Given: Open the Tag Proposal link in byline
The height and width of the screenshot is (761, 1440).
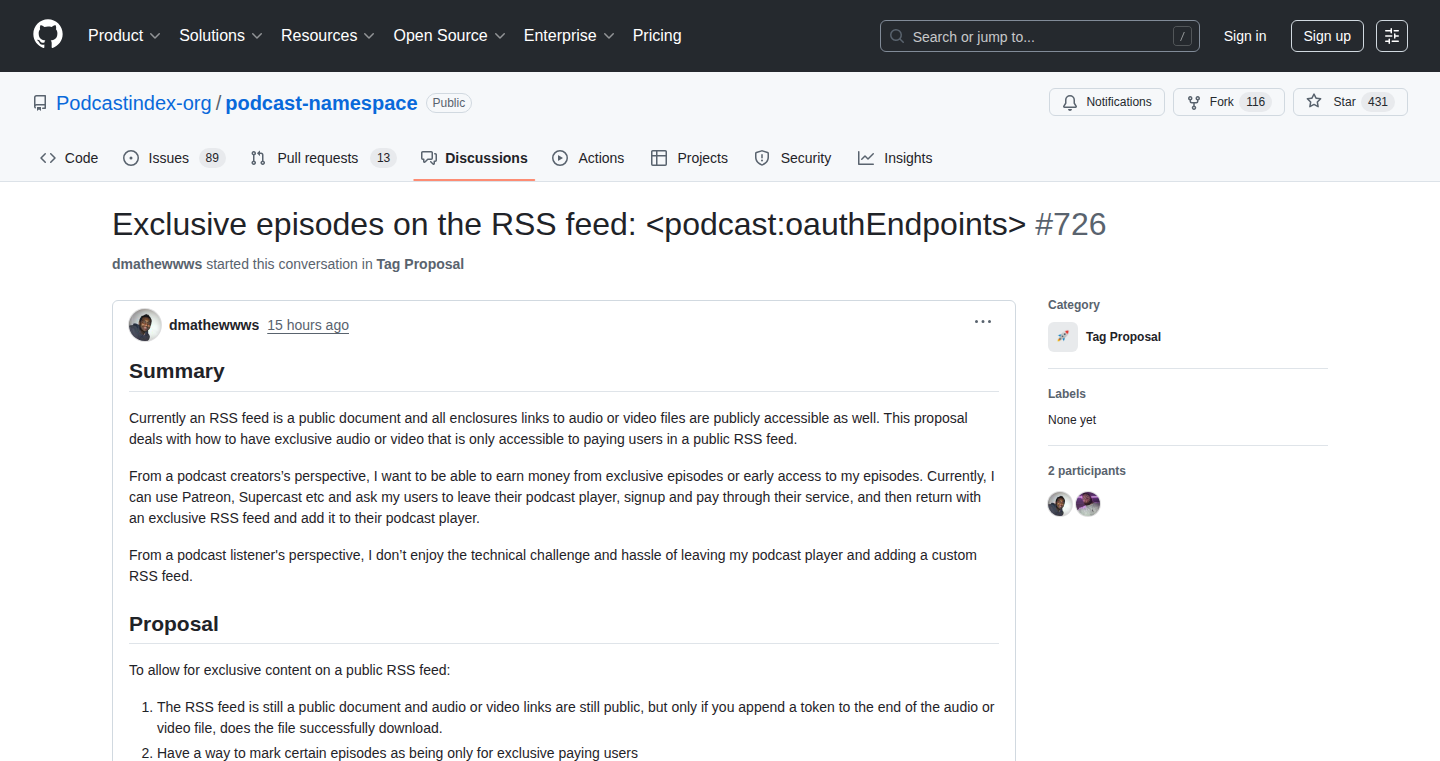Looking at the screenshot, I should pos(420,264).
